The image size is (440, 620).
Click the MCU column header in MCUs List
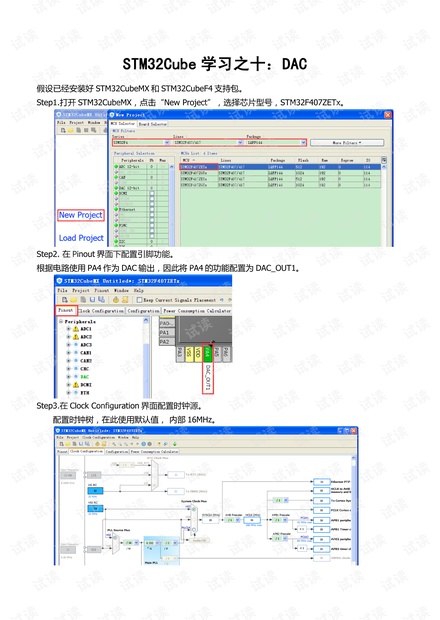click(x=198, y=160)
